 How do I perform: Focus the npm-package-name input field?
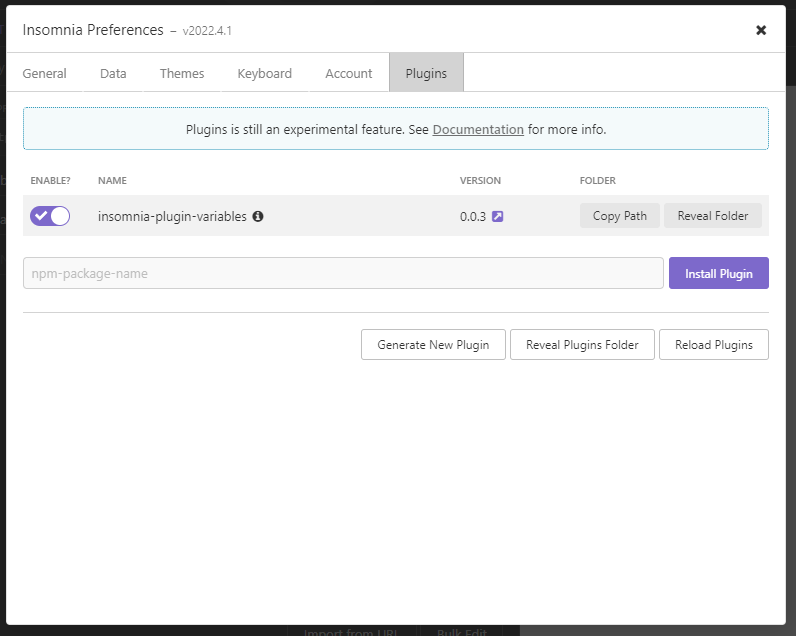point(343,273)
